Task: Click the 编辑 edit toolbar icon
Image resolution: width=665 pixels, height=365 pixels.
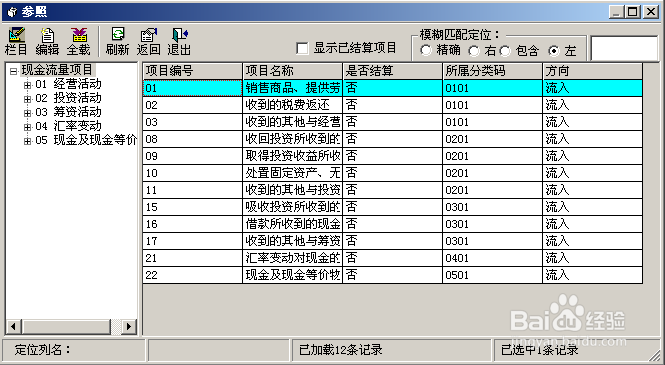Action: click(x=47, y=41)
